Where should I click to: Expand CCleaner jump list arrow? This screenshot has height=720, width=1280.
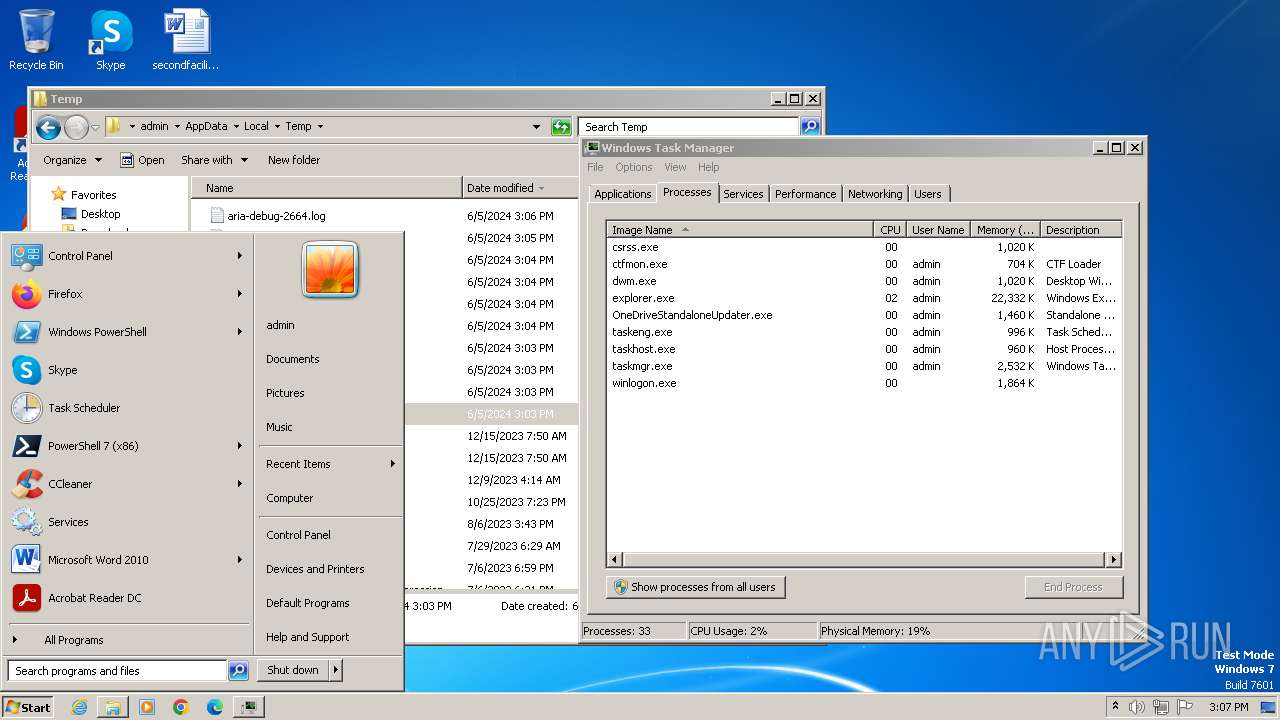240,484
